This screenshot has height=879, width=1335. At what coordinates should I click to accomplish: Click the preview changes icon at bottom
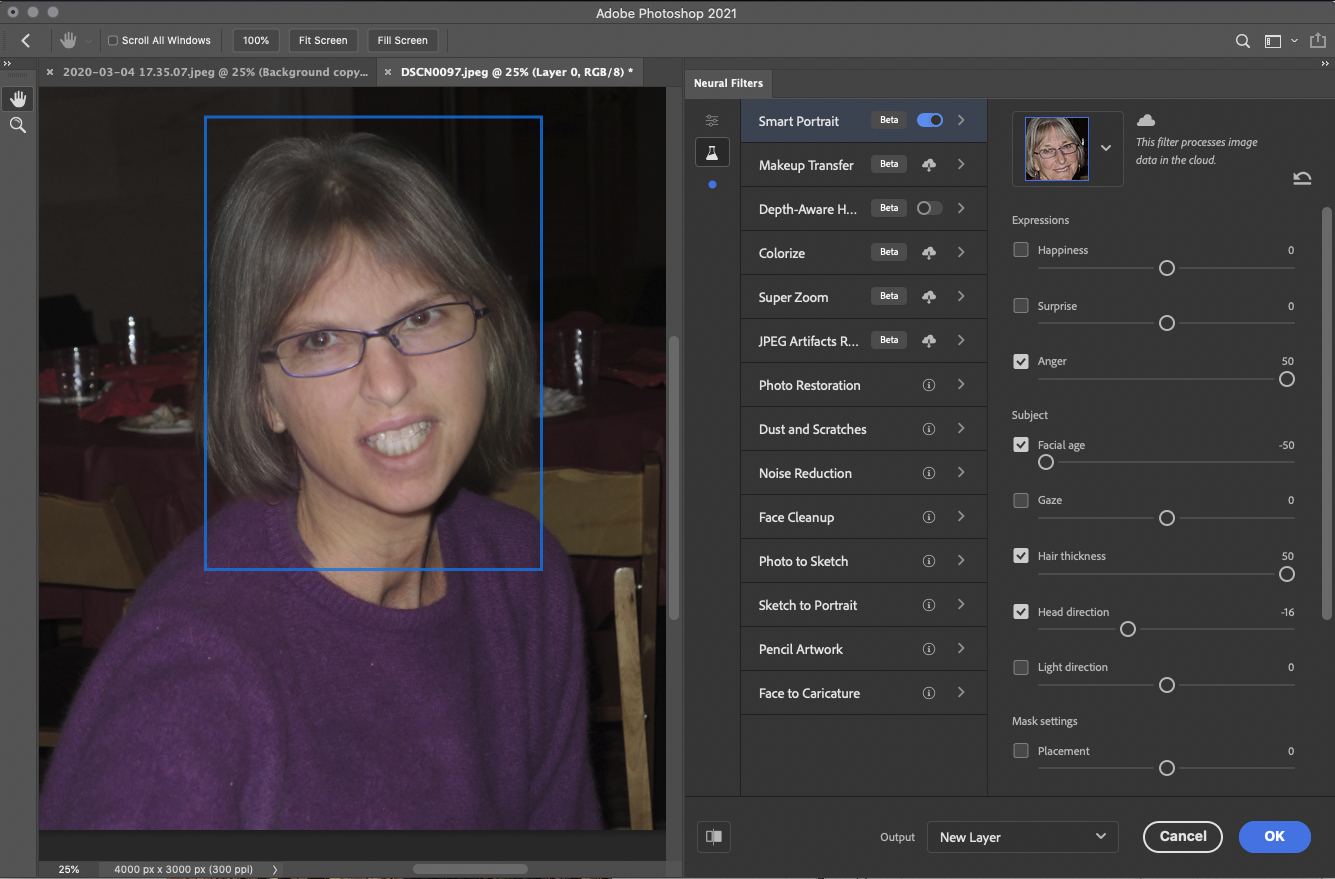point(714,837)
